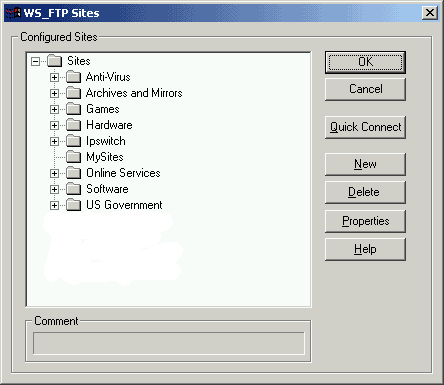Select the Software folder icon
Screen dimensions: 444x385
pos(73,189)
